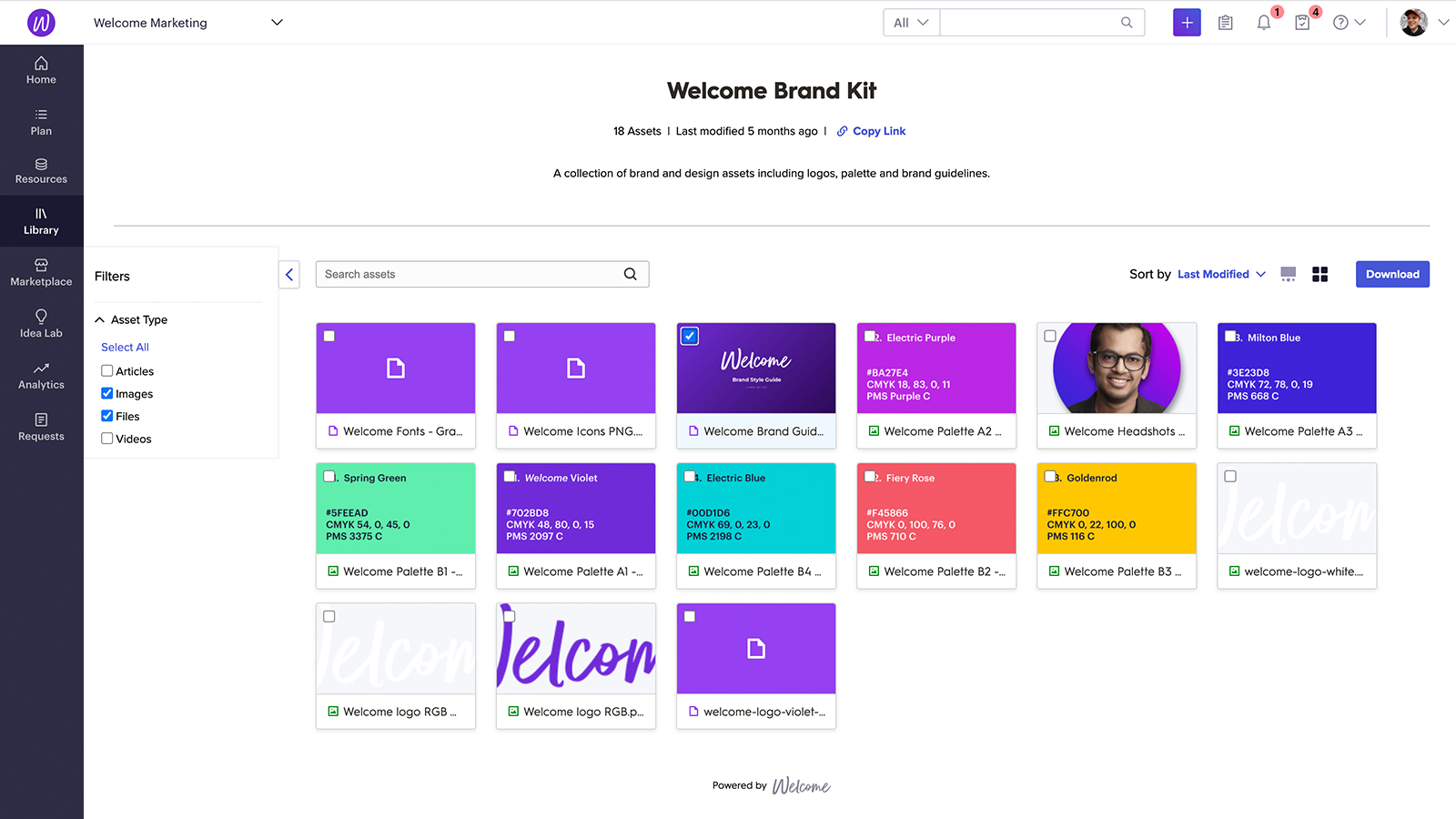Viewport: 1456px width, 819px height.
Task: Click the purple plus create button
Action: click(1187, 23)
